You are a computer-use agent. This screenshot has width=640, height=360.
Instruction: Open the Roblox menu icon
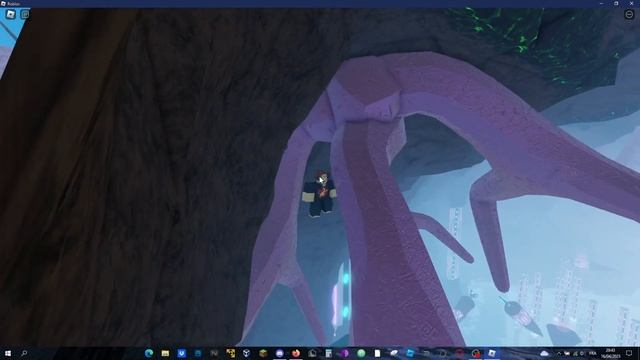click(x=11, y=15)
